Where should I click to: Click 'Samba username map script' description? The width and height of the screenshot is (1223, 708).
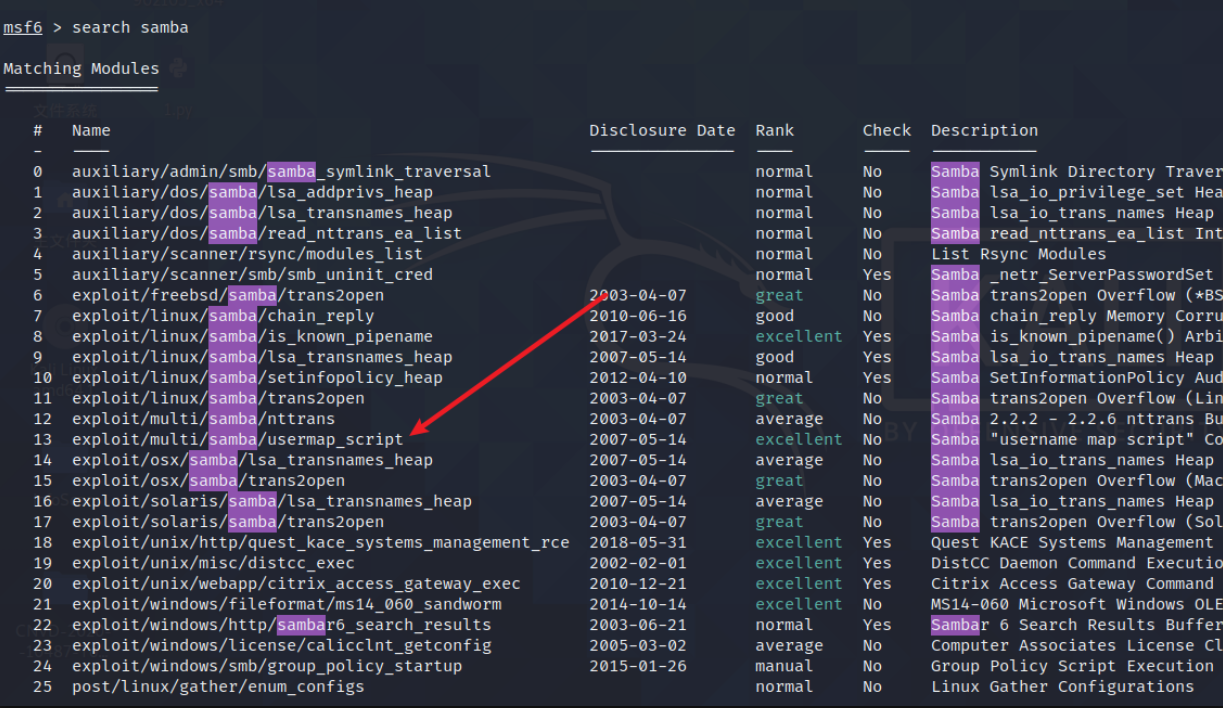click(1076, 439)
